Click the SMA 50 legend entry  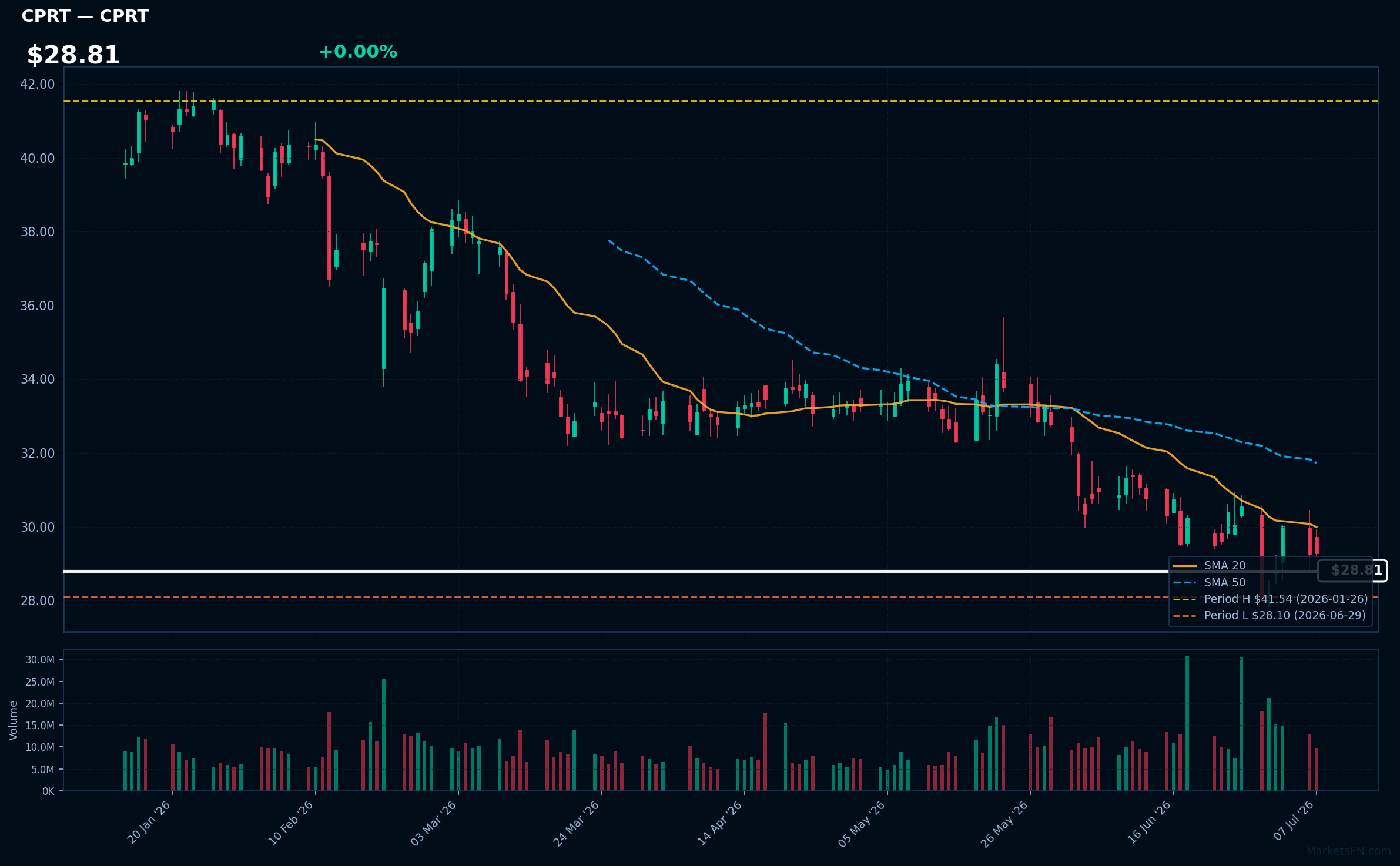point(1225,582)
